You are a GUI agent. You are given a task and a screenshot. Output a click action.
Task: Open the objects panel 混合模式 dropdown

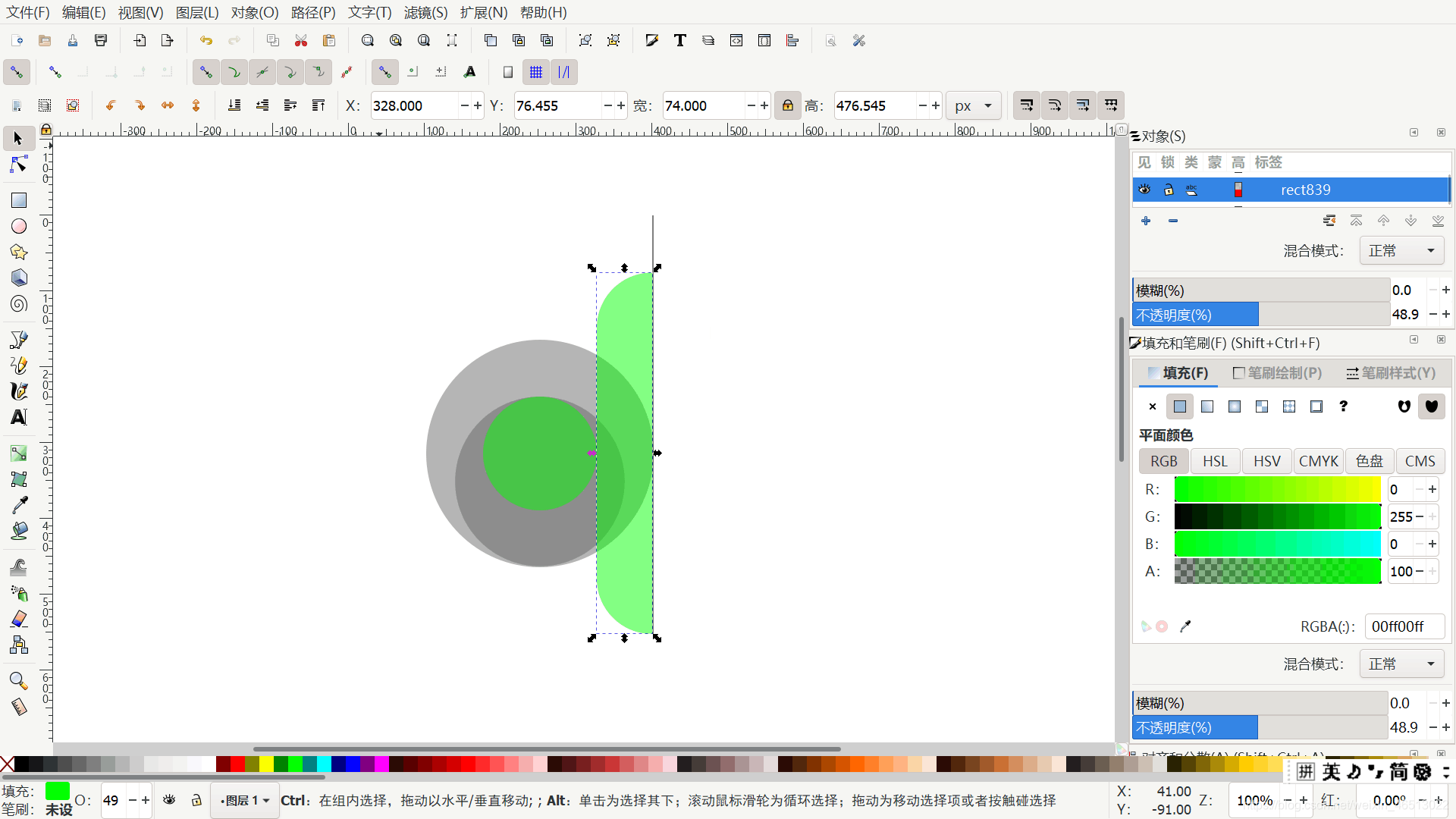click(x=1401, y=251)
